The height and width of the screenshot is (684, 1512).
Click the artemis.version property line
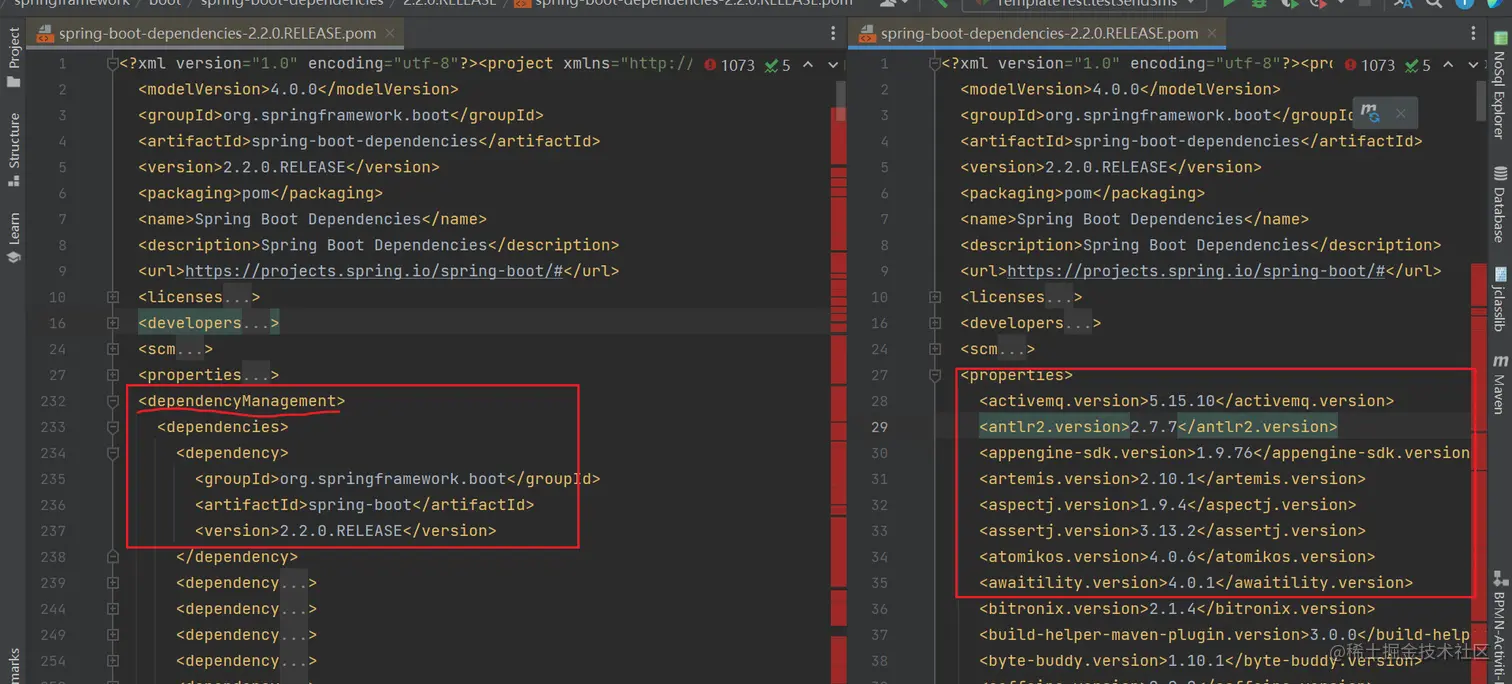click(x=1172, y=479)
